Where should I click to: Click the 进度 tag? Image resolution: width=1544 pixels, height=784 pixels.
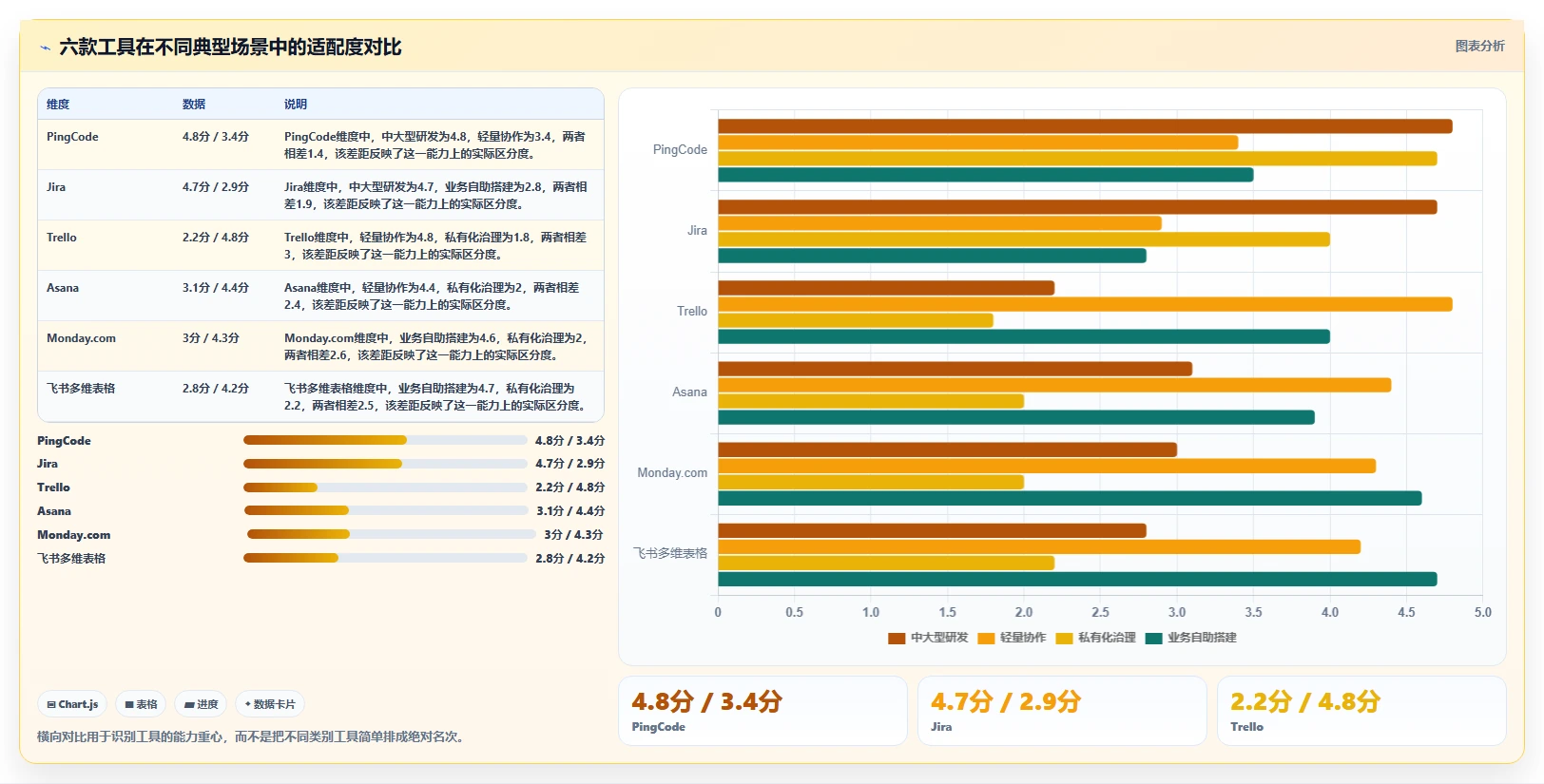click(201, 704)
